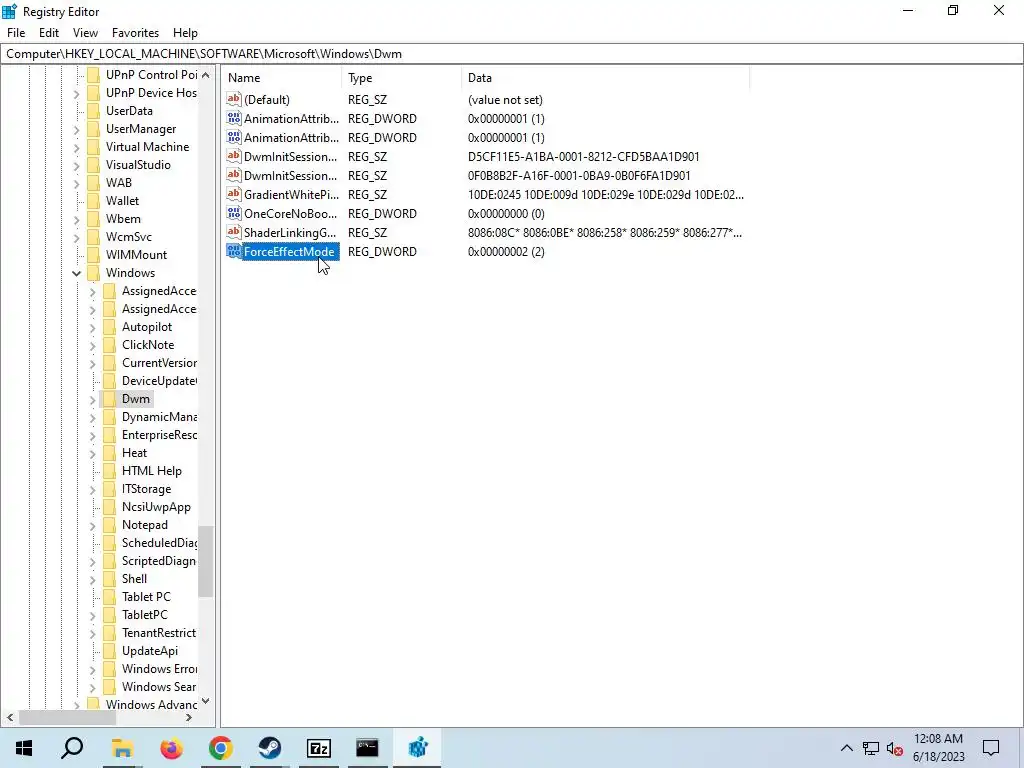Show hidden system tray icons
Image resolution: width=1024 pixels, height=768 pixels.
[x=846, y=748]
